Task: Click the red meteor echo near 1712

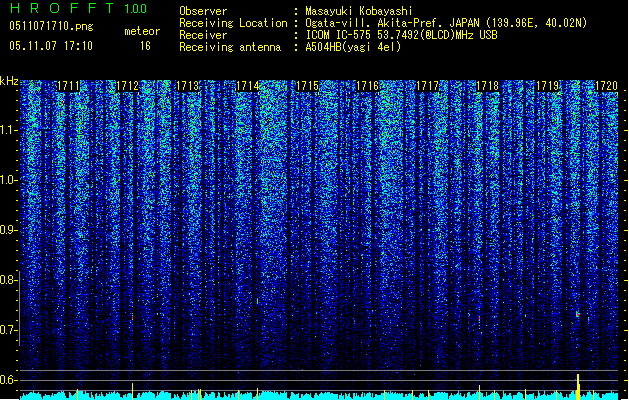Action: tap(132, 317)
